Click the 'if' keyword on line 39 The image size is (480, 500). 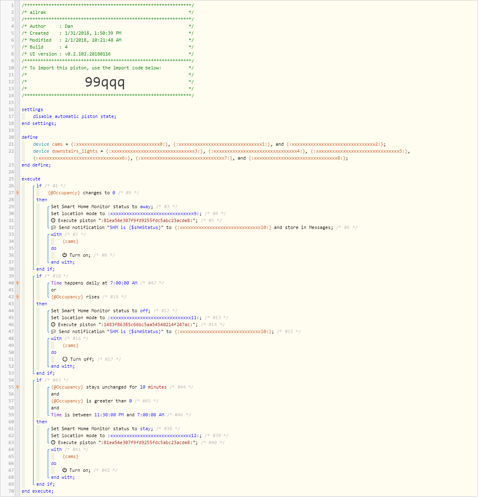coord(39,276)
